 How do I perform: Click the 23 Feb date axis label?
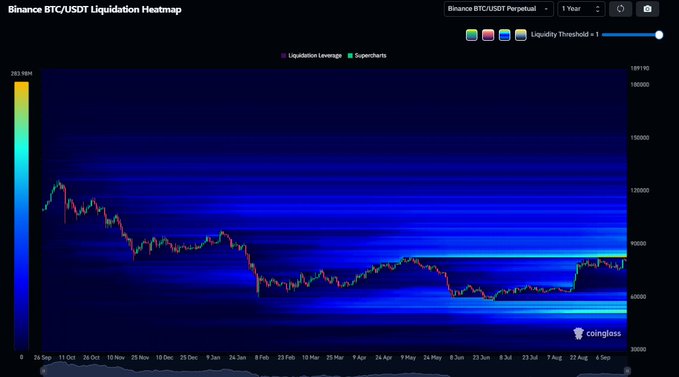click(286, 358)
